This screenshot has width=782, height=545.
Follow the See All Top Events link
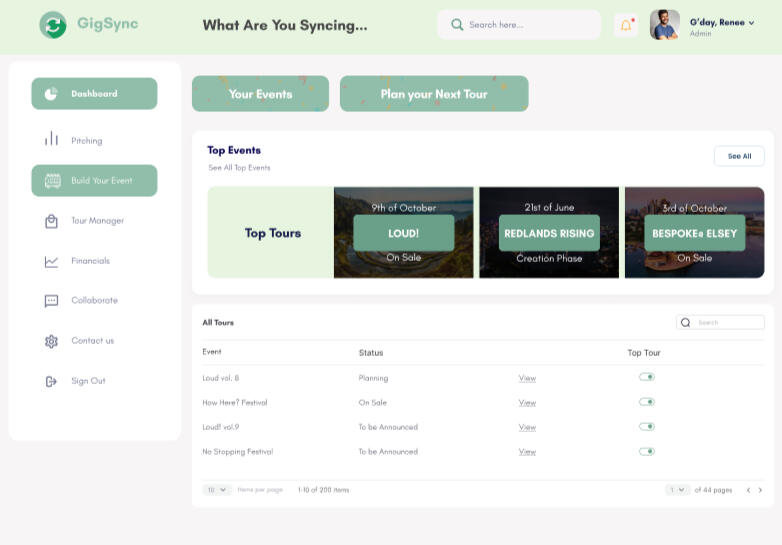coord(239,168)
